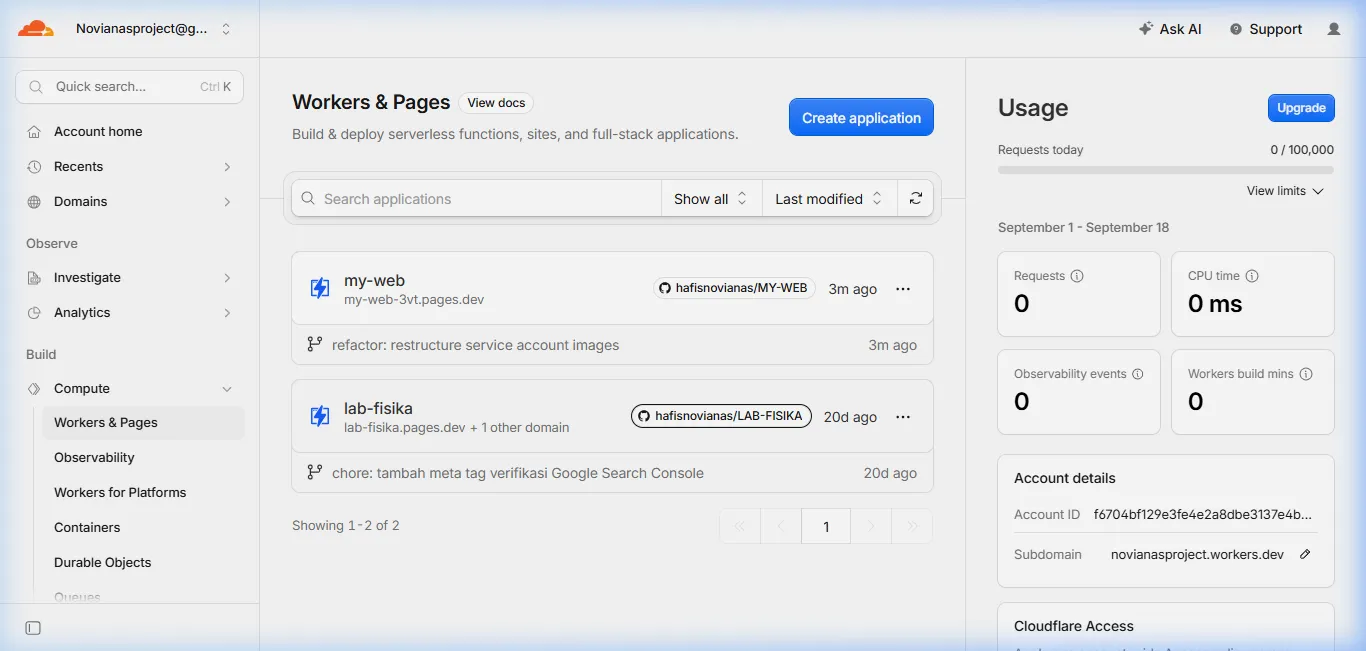Viewport: 1366px width, 651px height.
Task: Open Observability in the sidebar
Action: tap(94, 457)
